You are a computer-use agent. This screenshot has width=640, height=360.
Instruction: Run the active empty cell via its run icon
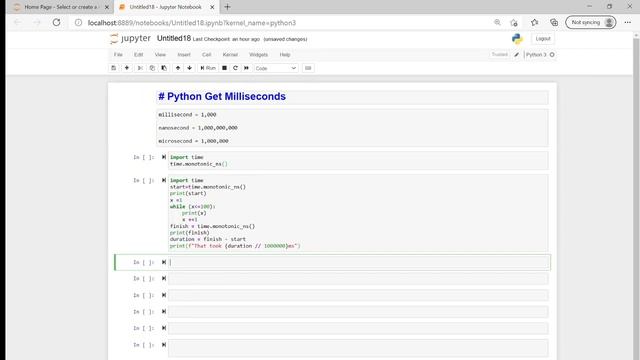pyautogui.click(x=164, y=262)
